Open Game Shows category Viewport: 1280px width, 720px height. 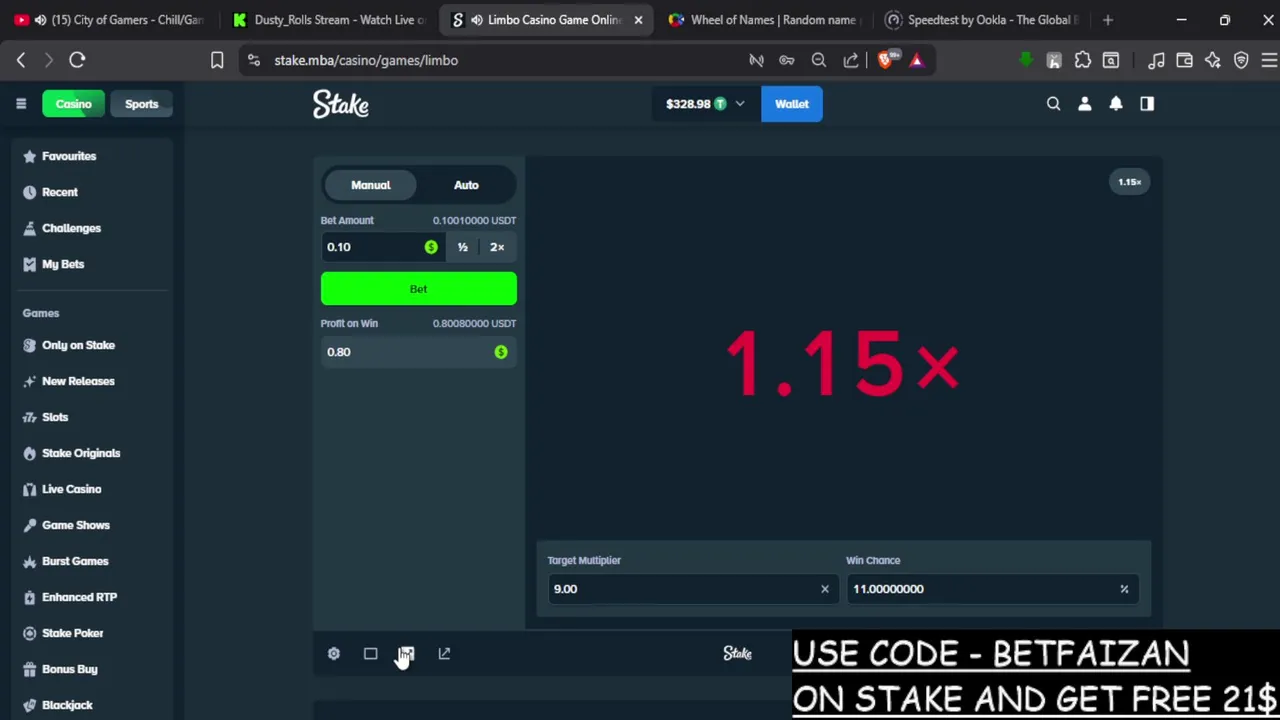(x=76, y=525)
